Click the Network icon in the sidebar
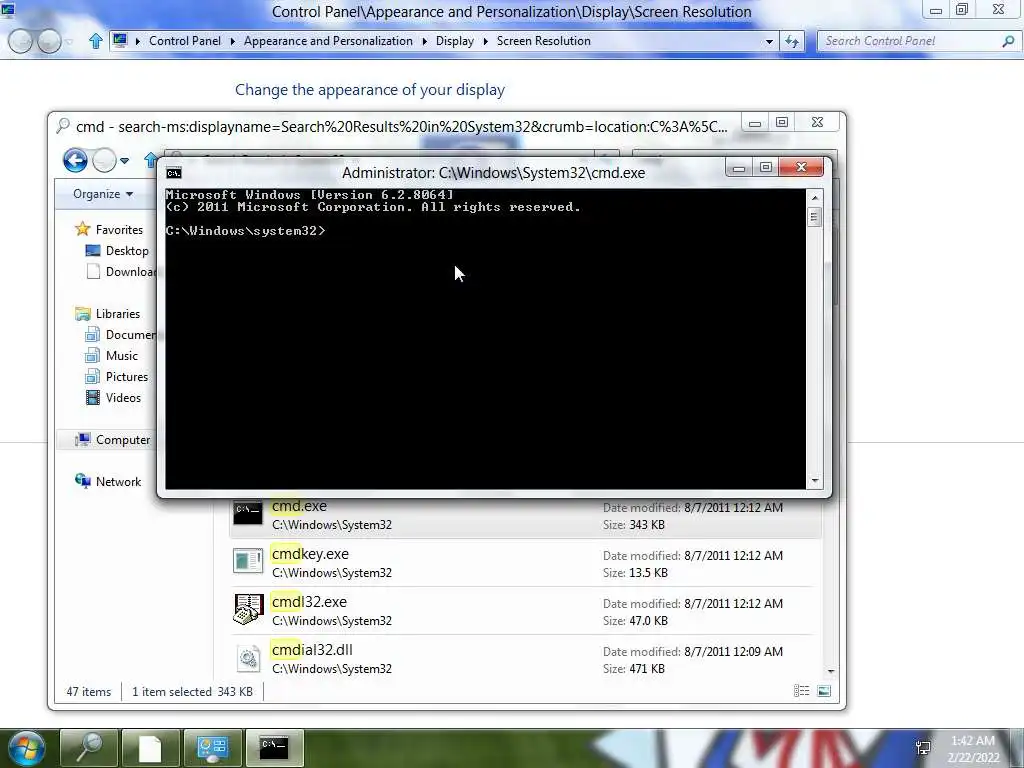The image size is (1024, 768). tap(82, 481)
